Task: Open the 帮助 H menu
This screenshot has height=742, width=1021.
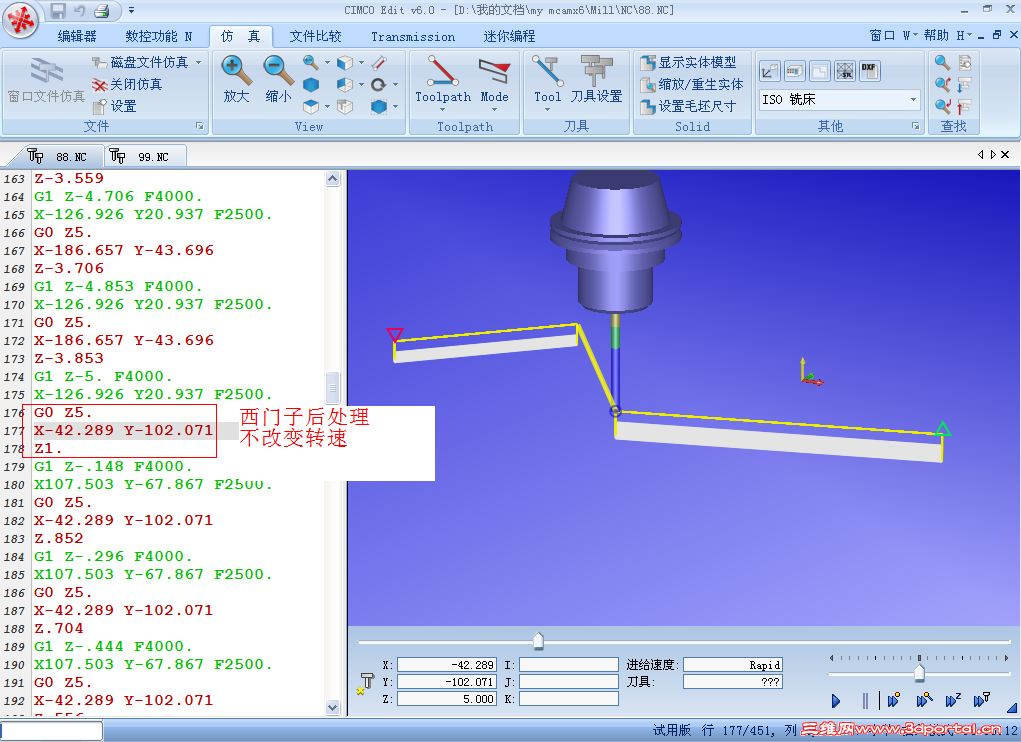Action: tap(947, 35)
